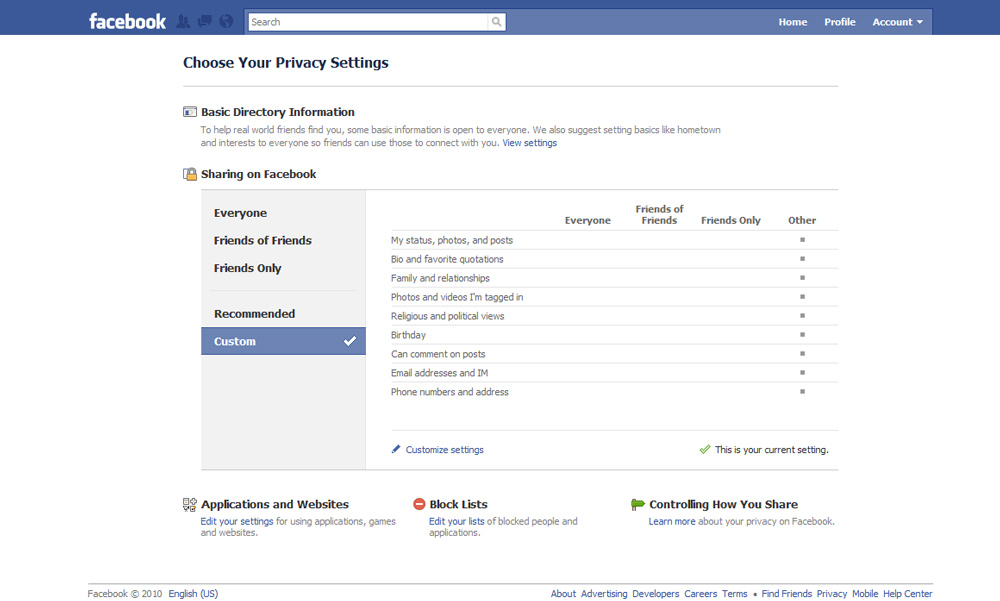Go to Home
Viewport: 1000px width, 601px height.
click(793, 22)
